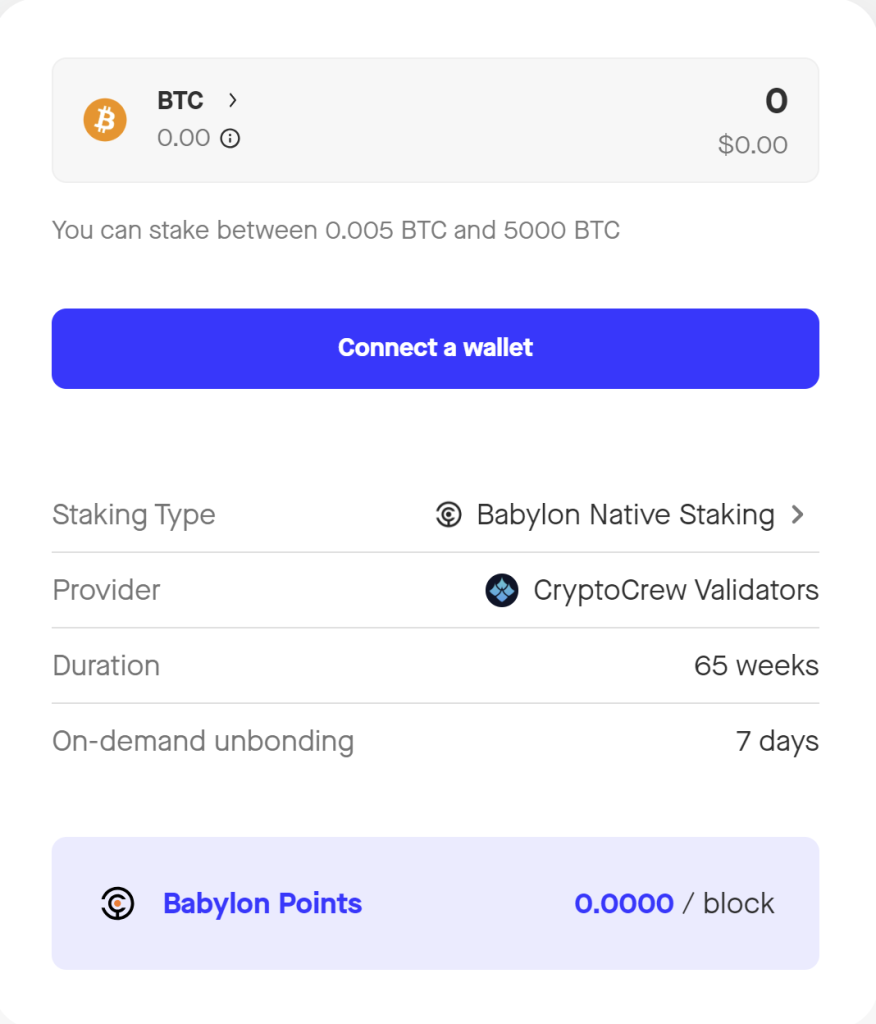Click the On-demand unbonding 7 days value
Image resolution: width=876 pixels, height=1024 pixels.
[778, 741]
